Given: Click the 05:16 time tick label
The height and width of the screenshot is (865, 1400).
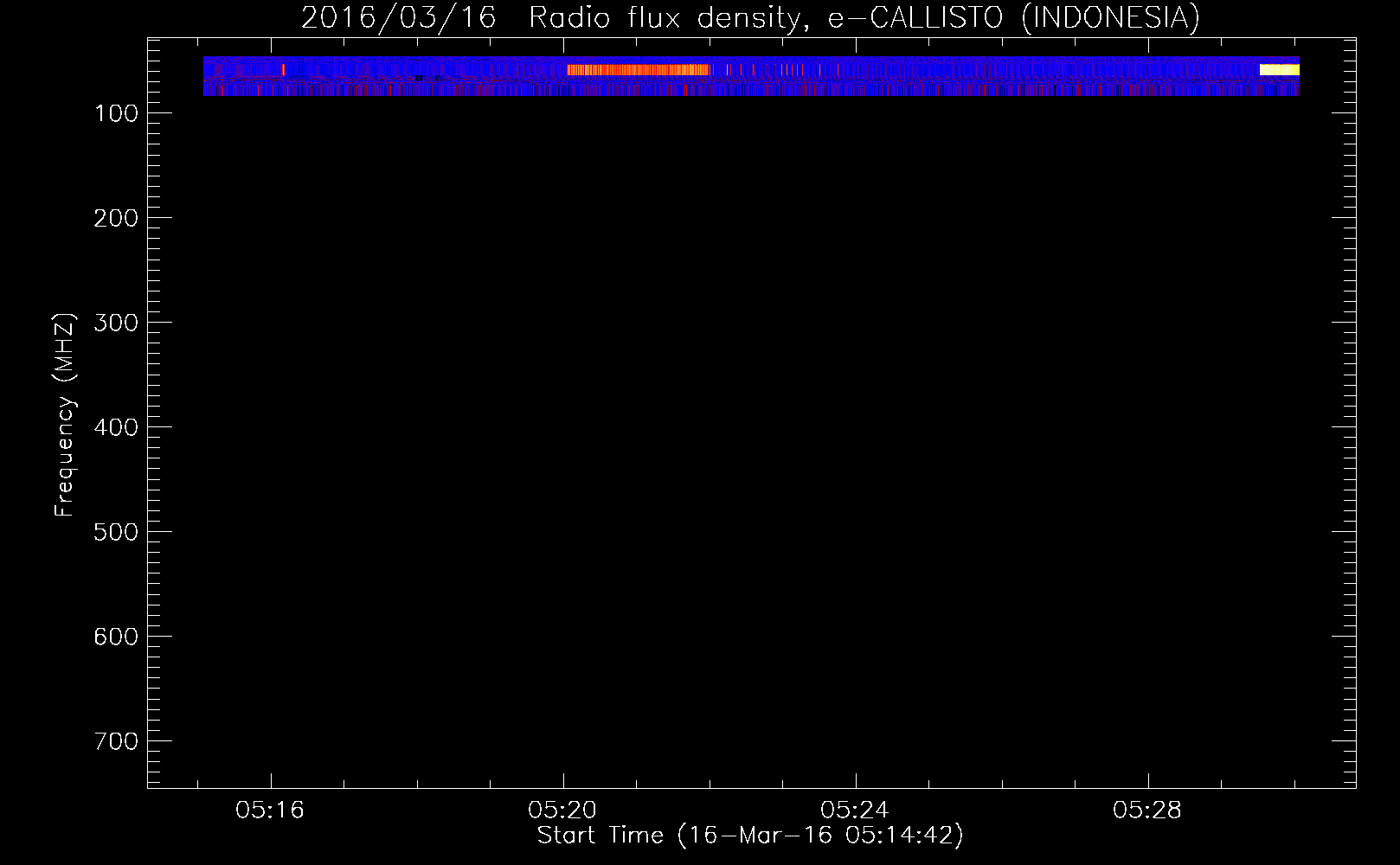Looking at the screenshot, I should click(x=270, y=811).
